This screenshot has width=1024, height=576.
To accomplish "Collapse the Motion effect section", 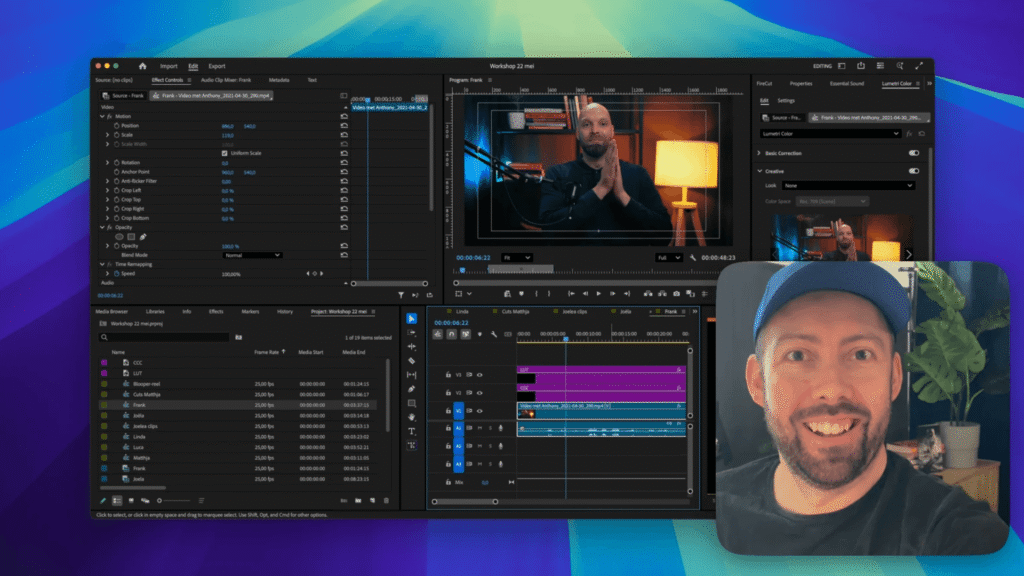I will pyautogui.click(x=102, y=116).
